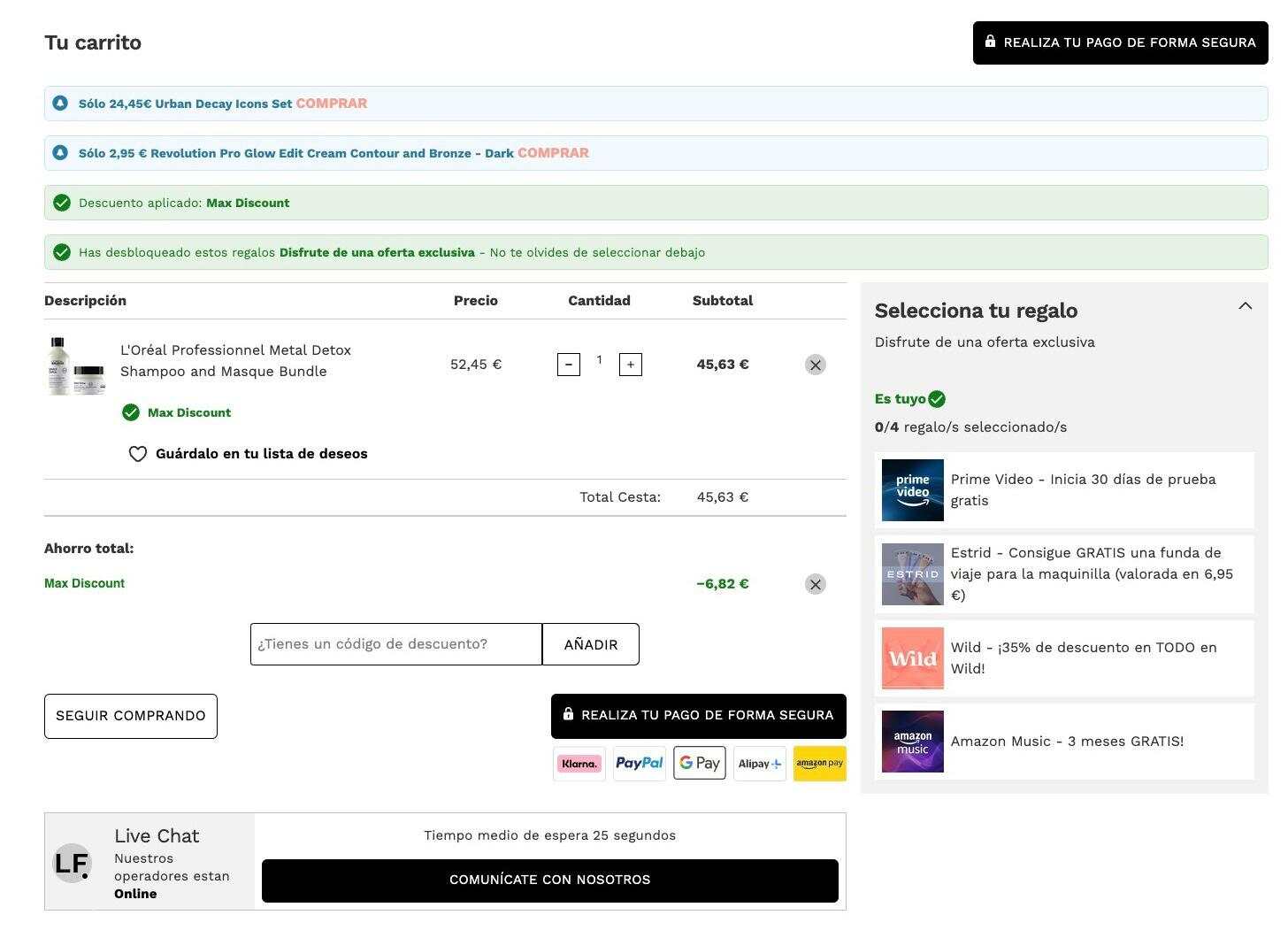This screenshot has height=938, width=1288.
Task: Collapse the Selecciona tu regalo panel
Action: [1246, 306]
